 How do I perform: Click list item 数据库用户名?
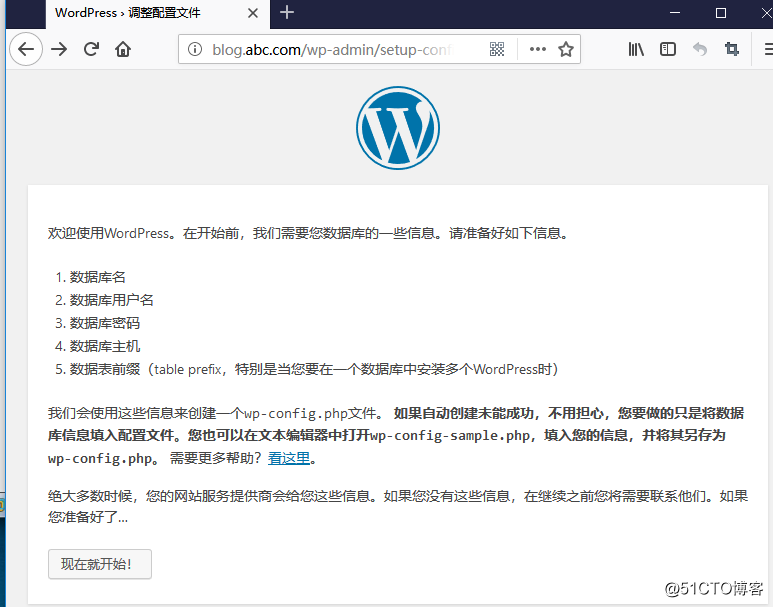tap(111, 300)
